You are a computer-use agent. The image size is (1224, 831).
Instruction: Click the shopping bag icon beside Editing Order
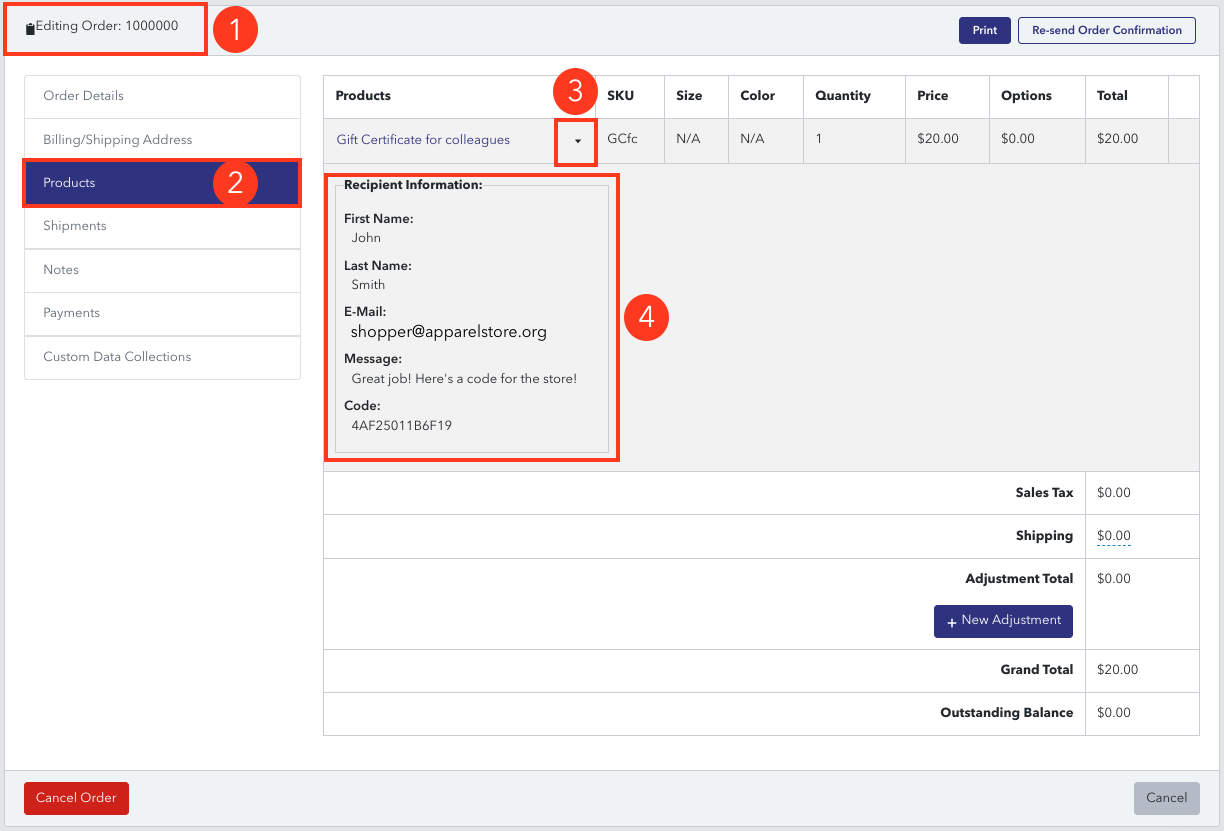point(30,29)
